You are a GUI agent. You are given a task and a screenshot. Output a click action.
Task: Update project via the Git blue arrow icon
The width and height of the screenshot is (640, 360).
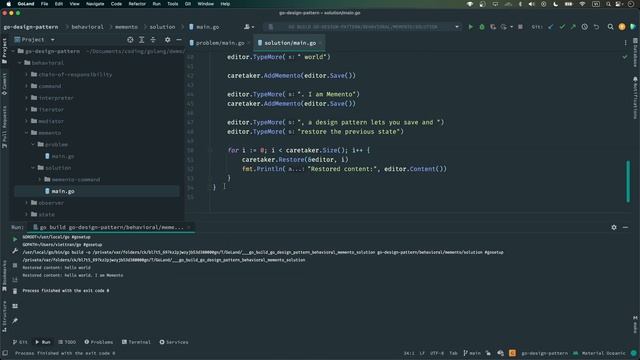[551, 27]
